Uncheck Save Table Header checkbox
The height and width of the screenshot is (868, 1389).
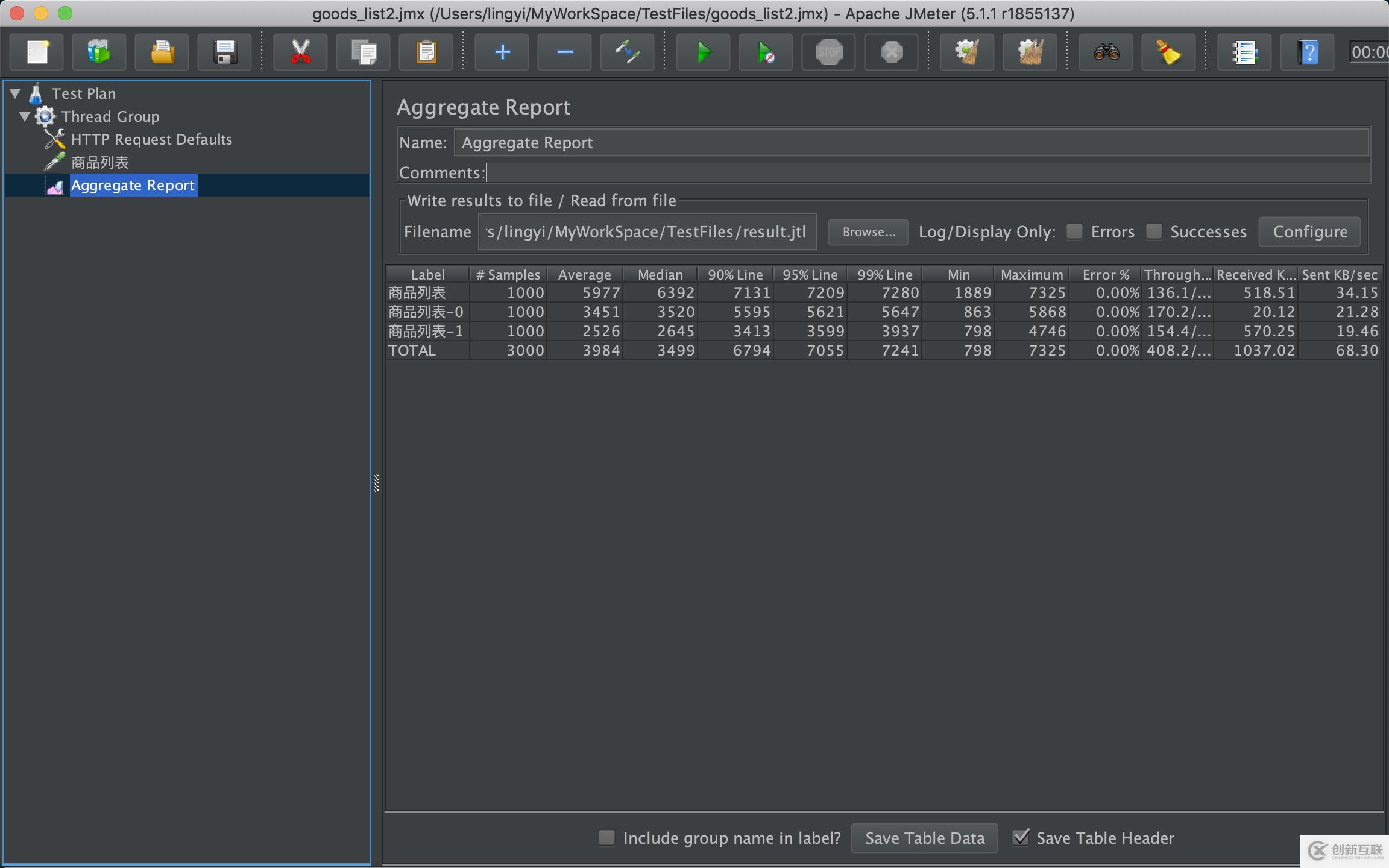coord(1021,837)
